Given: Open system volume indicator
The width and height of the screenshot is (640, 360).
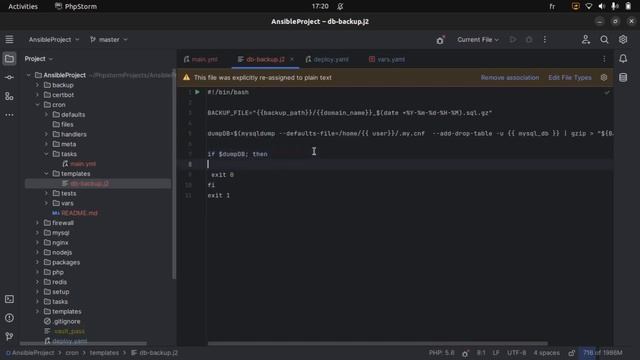Looking at the screenshot, I should [x=601, y=6].
